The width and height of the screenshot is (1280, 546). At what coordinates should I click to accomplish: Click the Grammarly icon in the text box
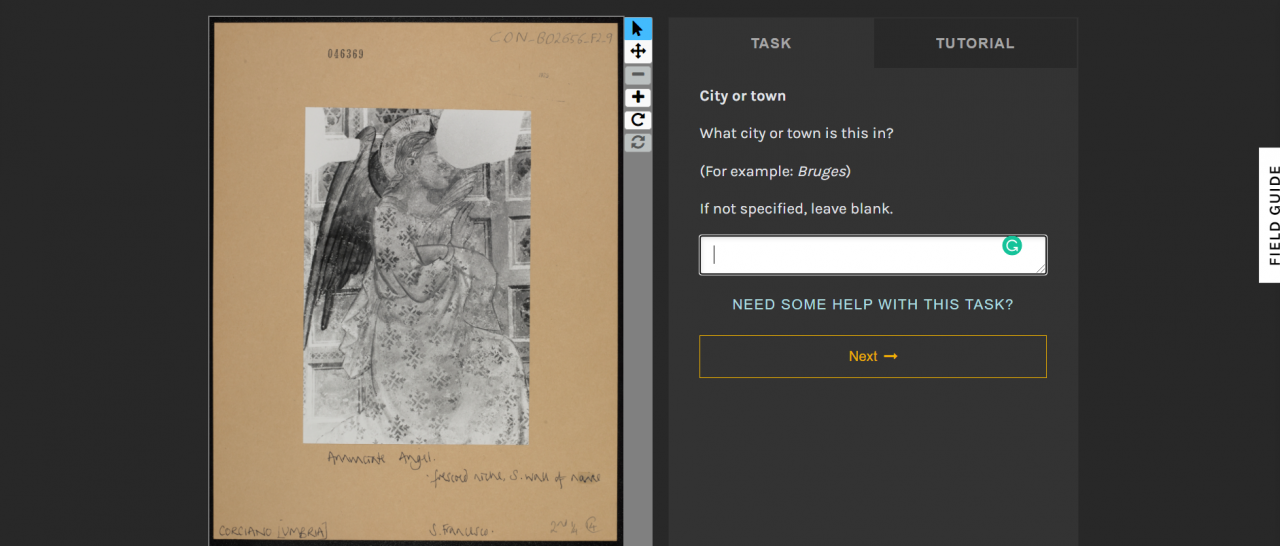(1012, 245)
